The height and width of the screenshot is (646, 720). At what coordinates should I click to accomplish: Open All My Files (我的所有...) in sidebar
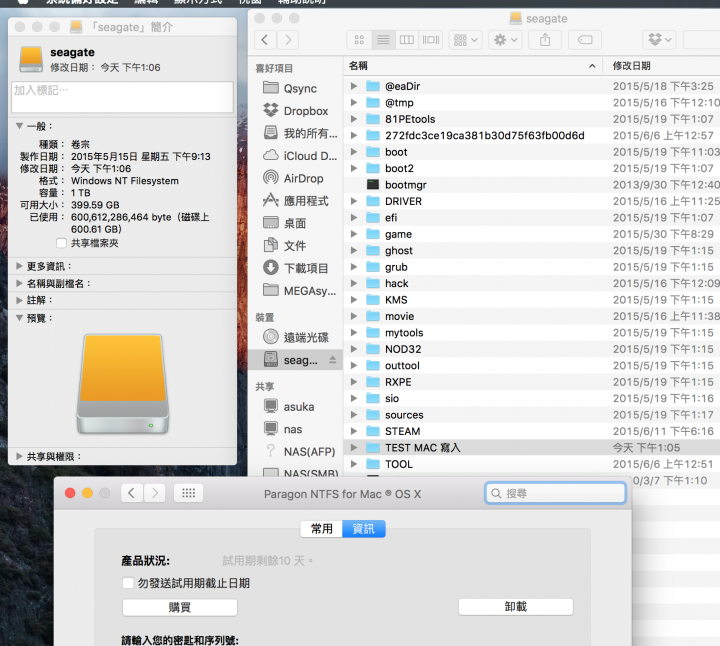[x=296, y=133]
